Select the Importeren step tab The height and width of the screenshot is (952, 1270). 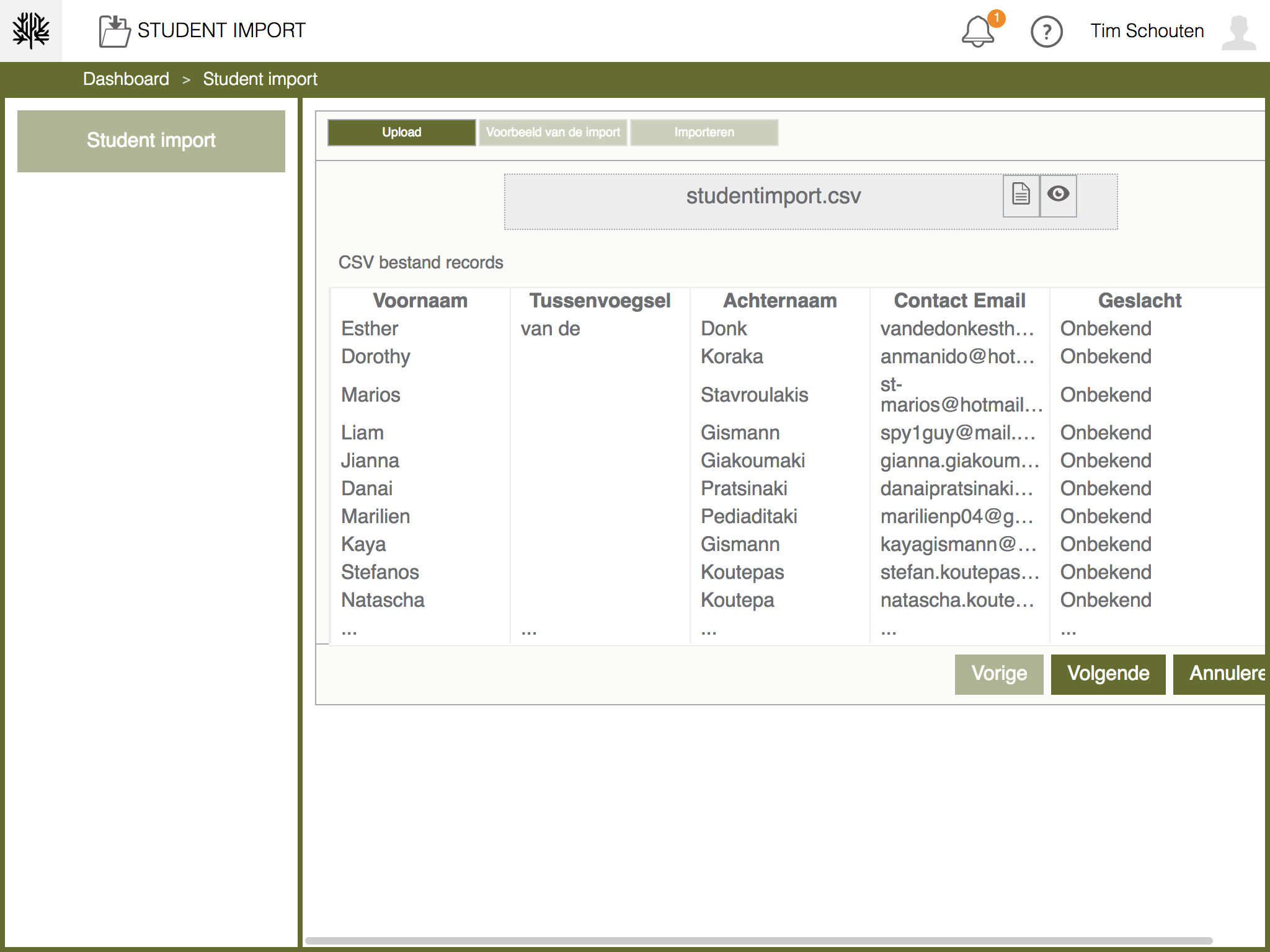coord(704,133)
